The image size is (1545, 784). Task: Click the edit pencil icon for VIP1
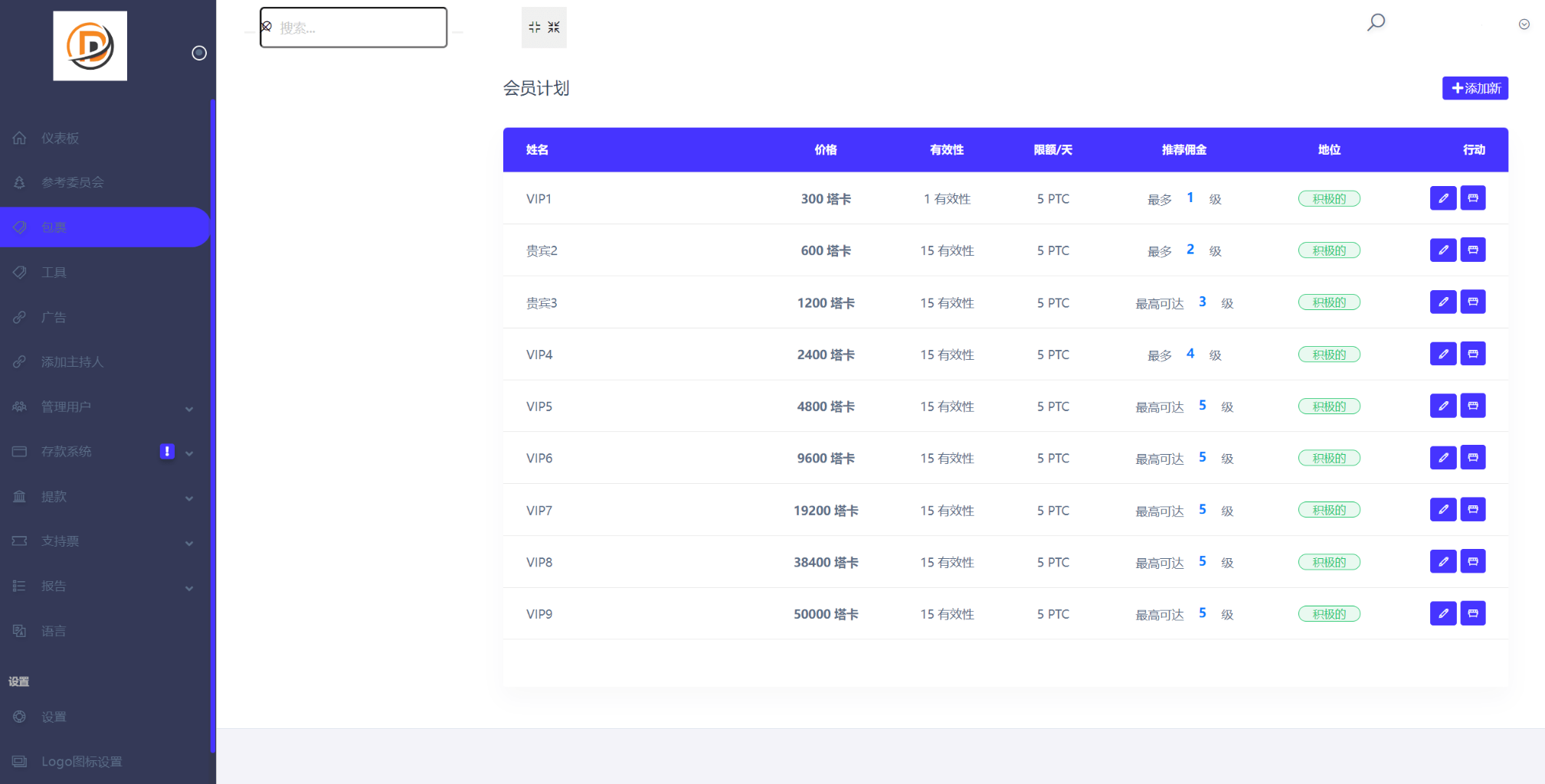pyautogui.click(x=1443, y=198)
